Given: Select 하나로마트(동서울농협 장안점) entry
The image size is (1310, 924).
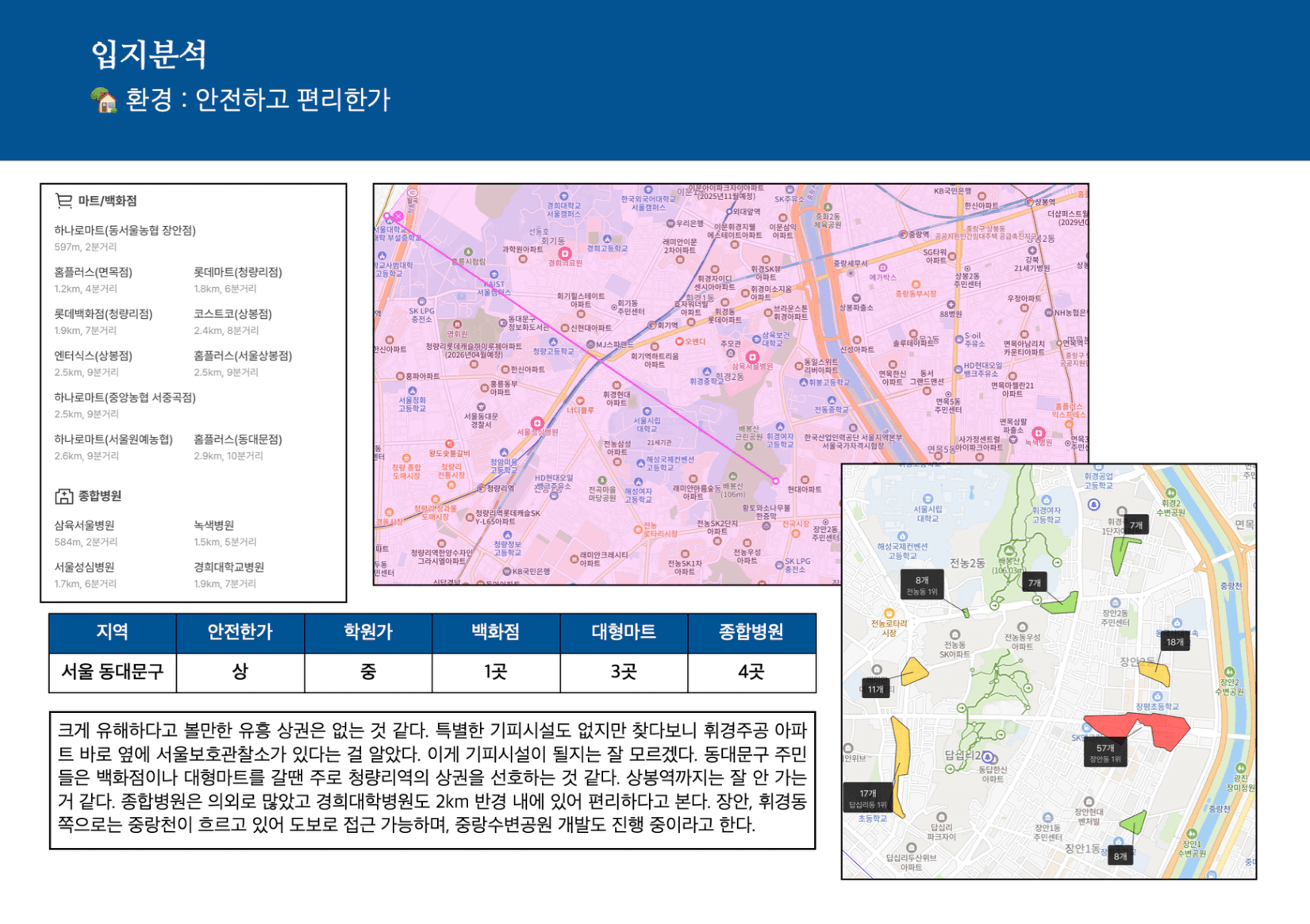Looking at the screenshot, I should tap(125, 230).
